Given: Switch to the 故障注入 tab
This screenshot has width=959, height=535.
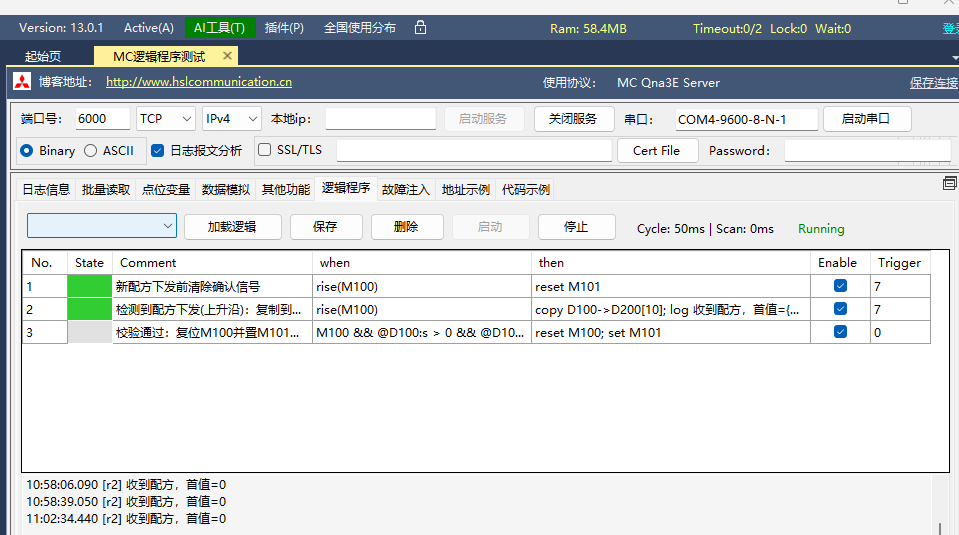Looking at the screenshot, I should [x=405, y=190].
